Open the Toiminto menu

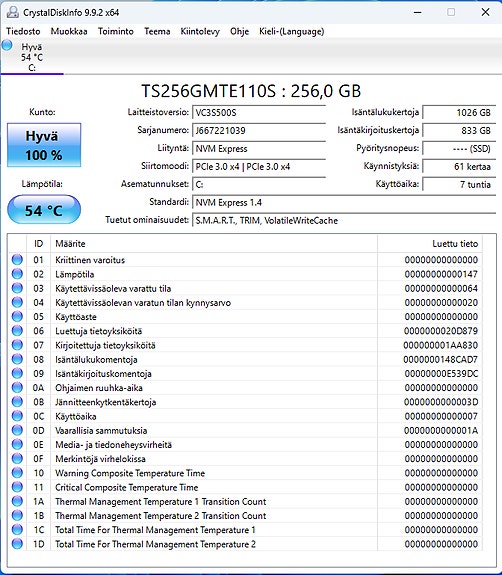[x=116, y=32]
